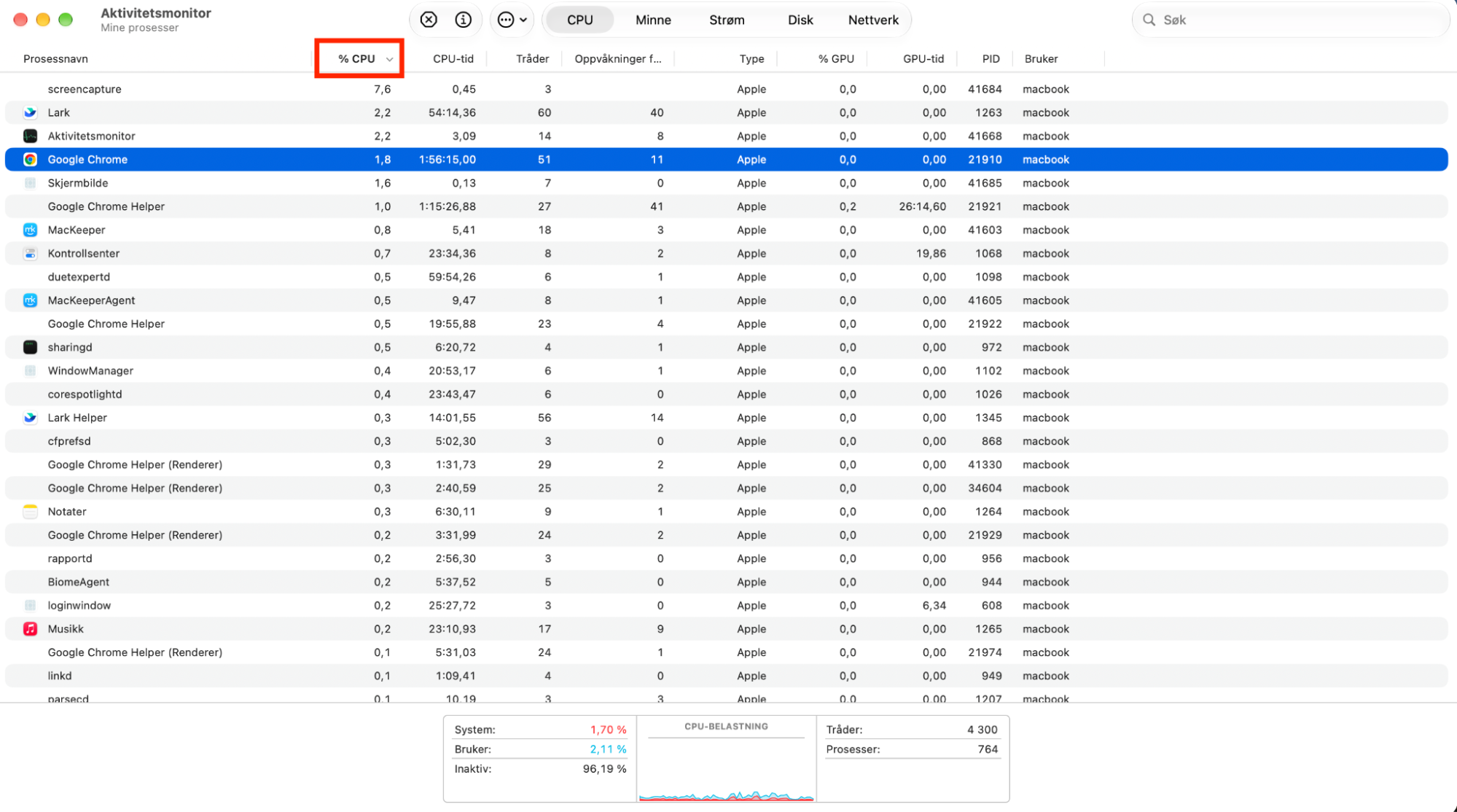The height and width of the screenshot is (812, 1457).
Task: Click the Google Chrome icon in selected row
Action: point(30,160)
